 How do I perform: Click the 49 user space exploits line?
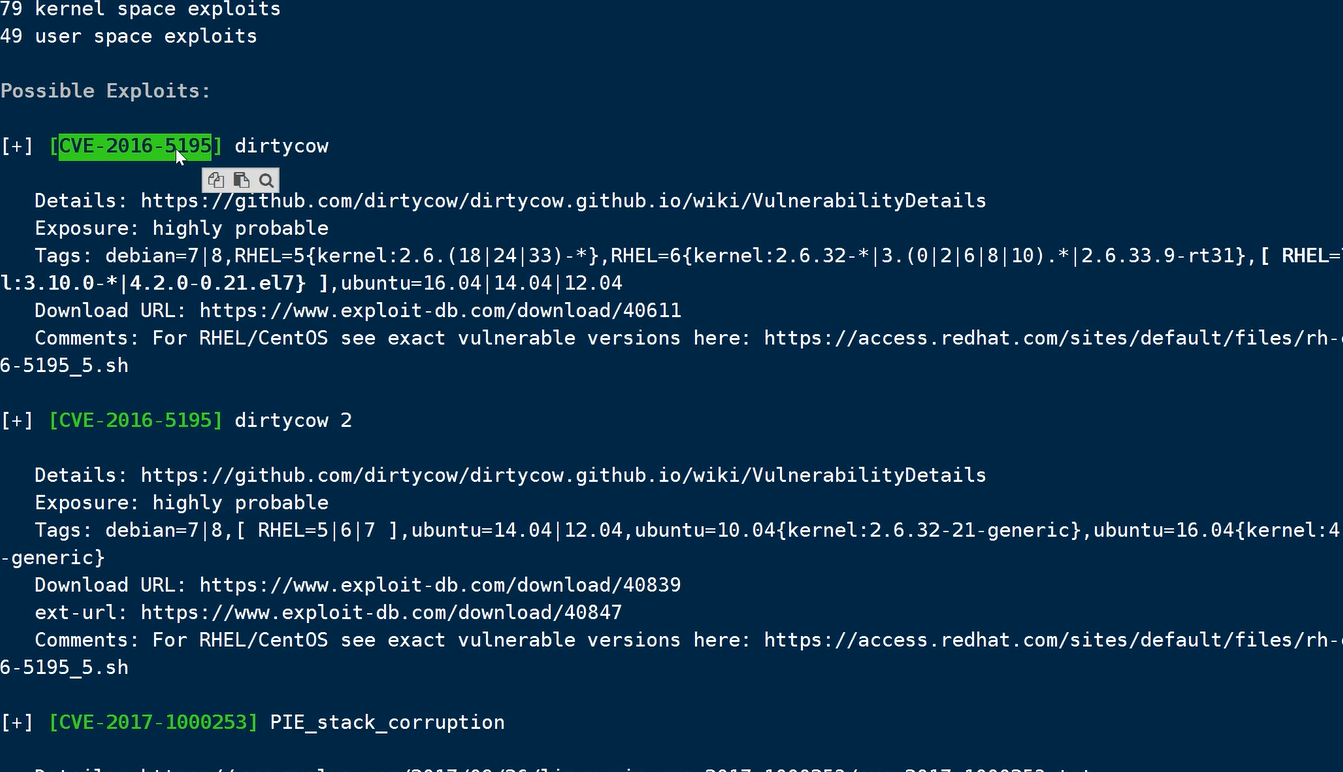[129, 35]
